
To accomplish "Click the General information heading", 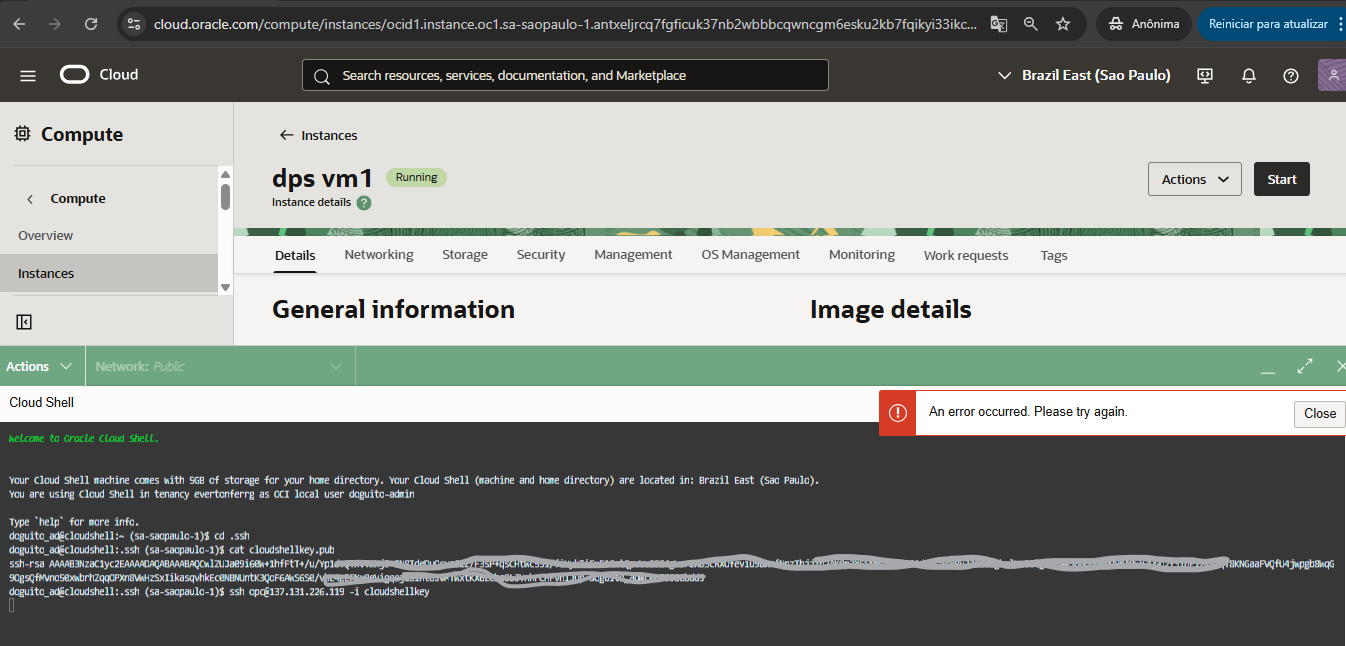I will tap(393, 310).
